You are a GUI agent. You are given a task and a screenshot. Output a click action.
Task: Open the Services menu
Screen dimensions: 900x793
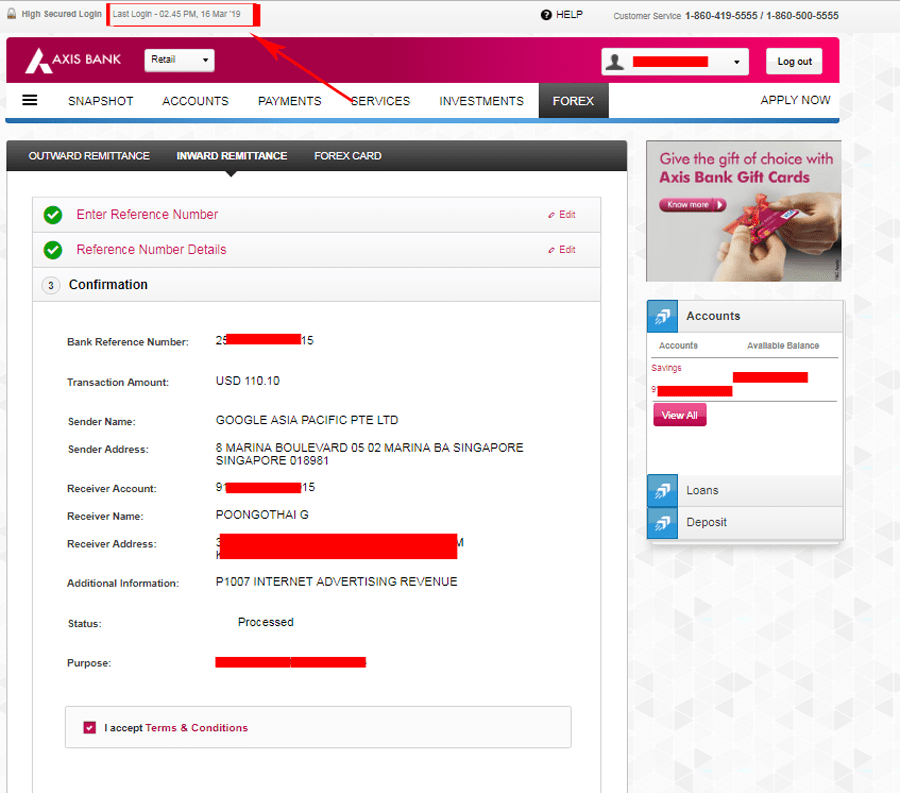pyautogui.click(x=381, y=101)
